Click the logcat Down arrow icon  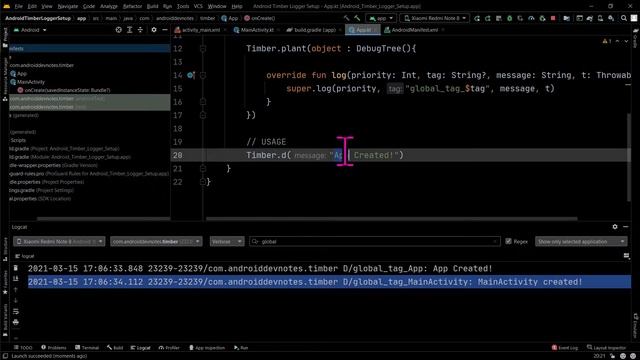click(16, 300)
